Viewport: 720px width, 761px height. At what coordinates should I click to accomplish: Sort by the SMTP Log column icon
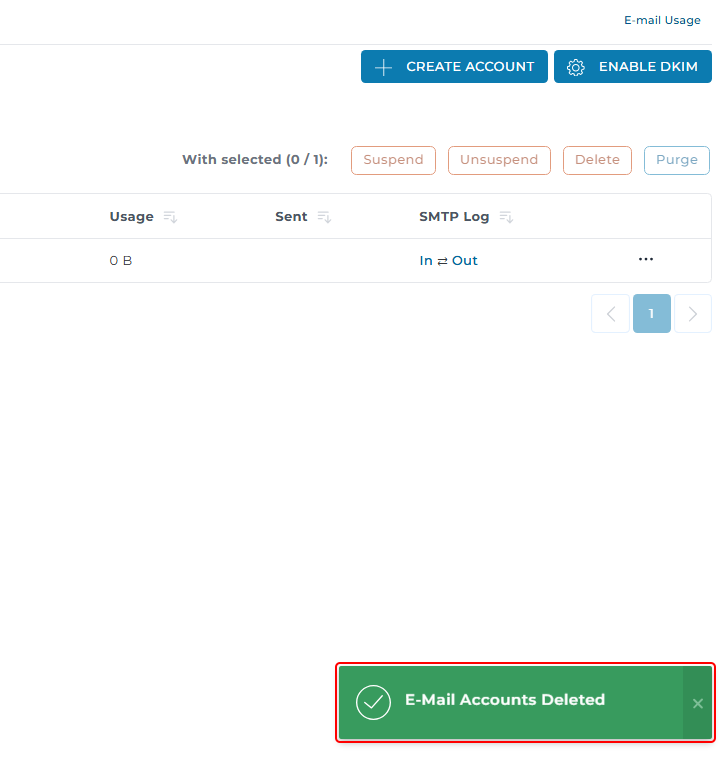[506, 217]
